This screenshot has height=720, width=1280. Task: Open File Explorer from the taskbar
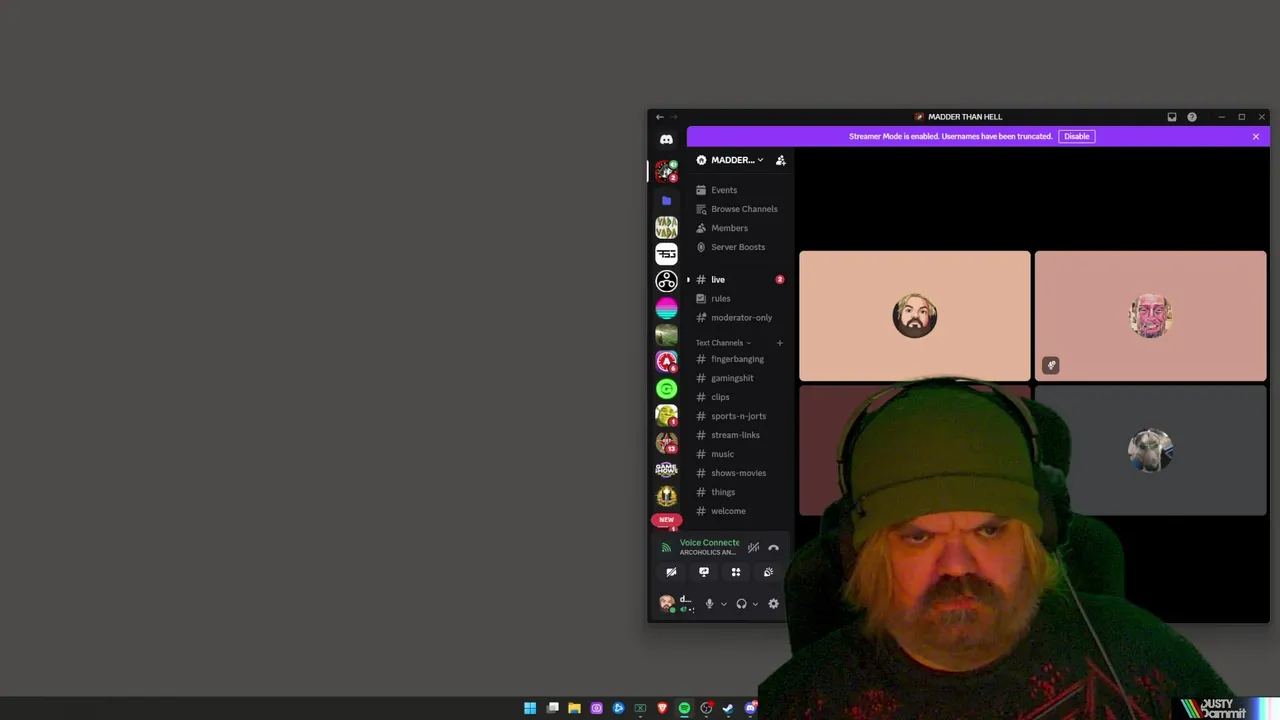pyautogui.click(x=574, y=708)
